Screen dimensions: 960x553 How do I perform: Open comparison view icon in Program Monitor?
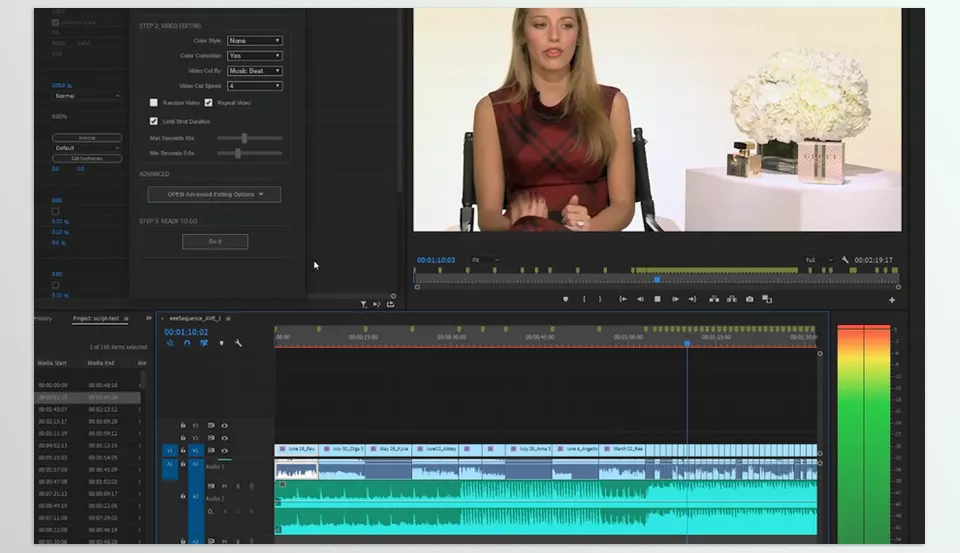pos(767,299)
